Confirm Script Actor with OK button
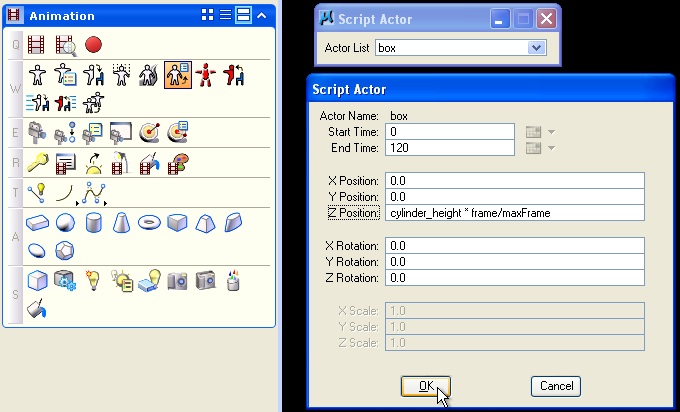 click(426, 386)
